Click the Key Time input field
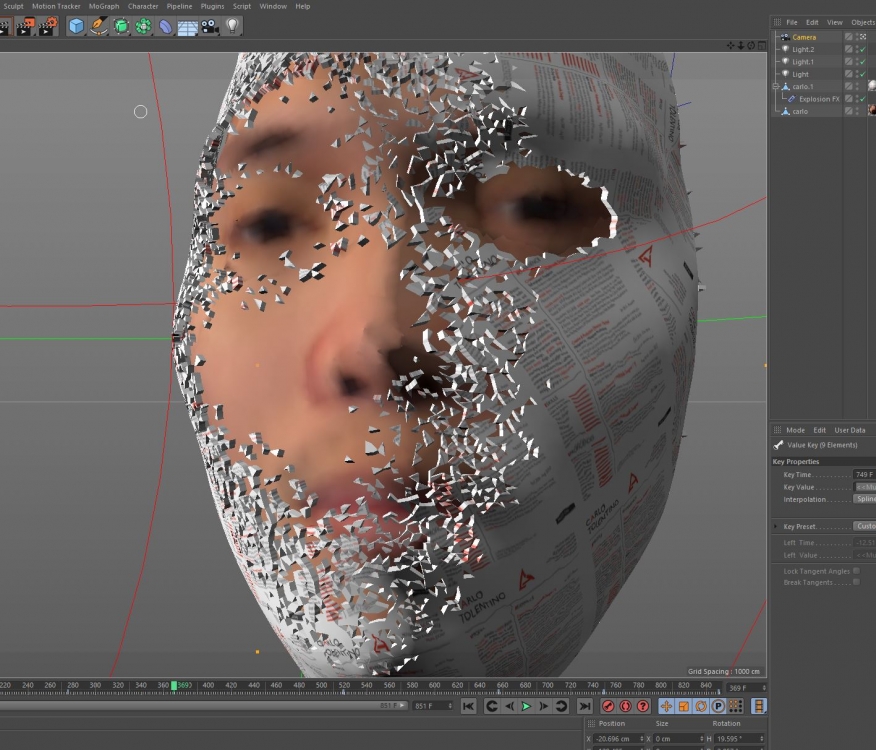Image resolution: width=876 pixels, height=750 pixels. click(x=864, y=474)
